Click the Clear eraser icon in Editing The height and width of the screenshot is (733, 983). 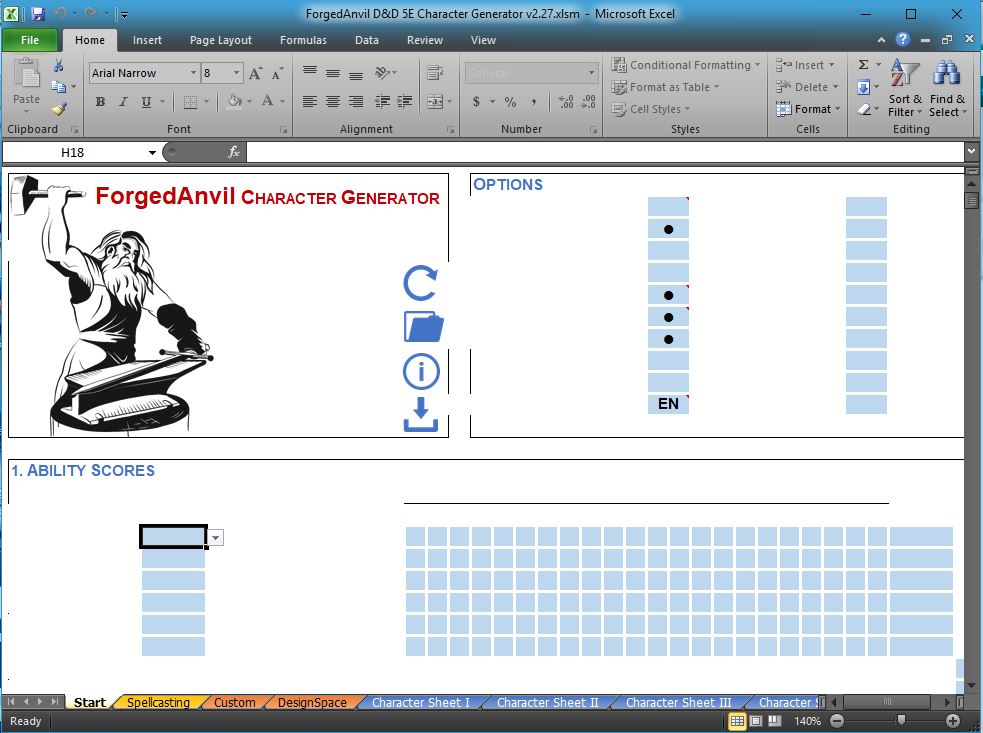coord(863,109)
